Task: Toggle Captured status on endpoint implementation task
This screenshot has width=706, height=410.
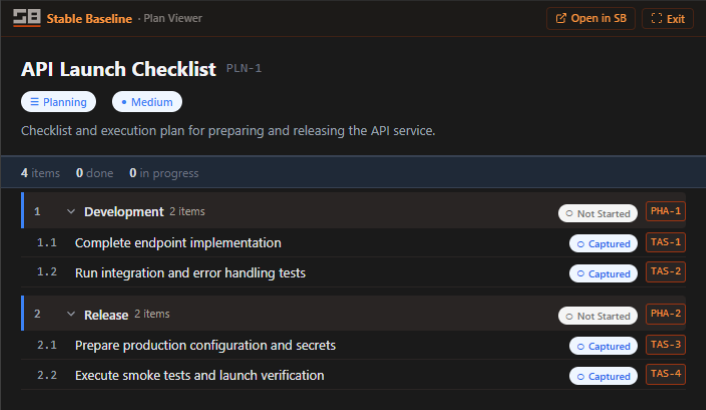Action: pyautogui.click(x=603, y=243)
